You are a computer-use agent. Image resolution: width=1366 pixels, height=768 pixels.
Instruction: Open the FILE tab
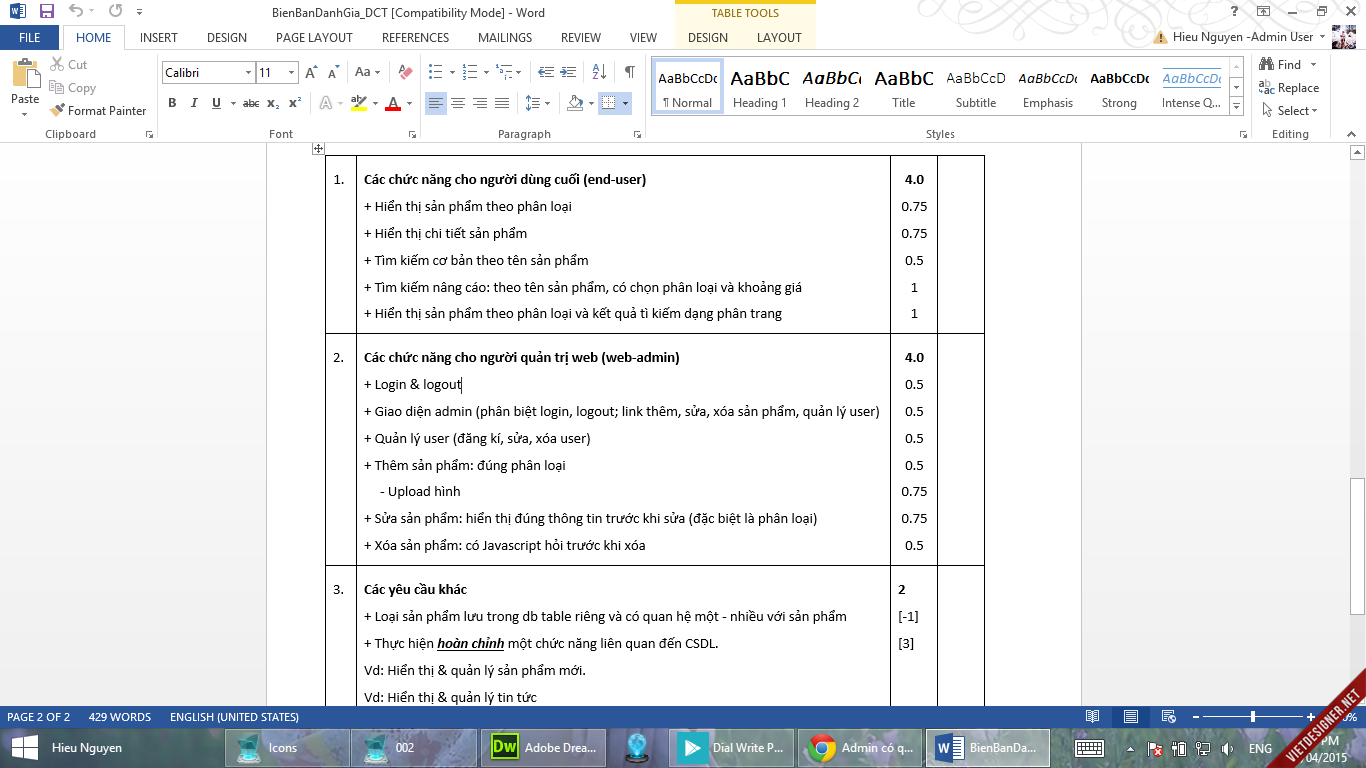point(30,38)
